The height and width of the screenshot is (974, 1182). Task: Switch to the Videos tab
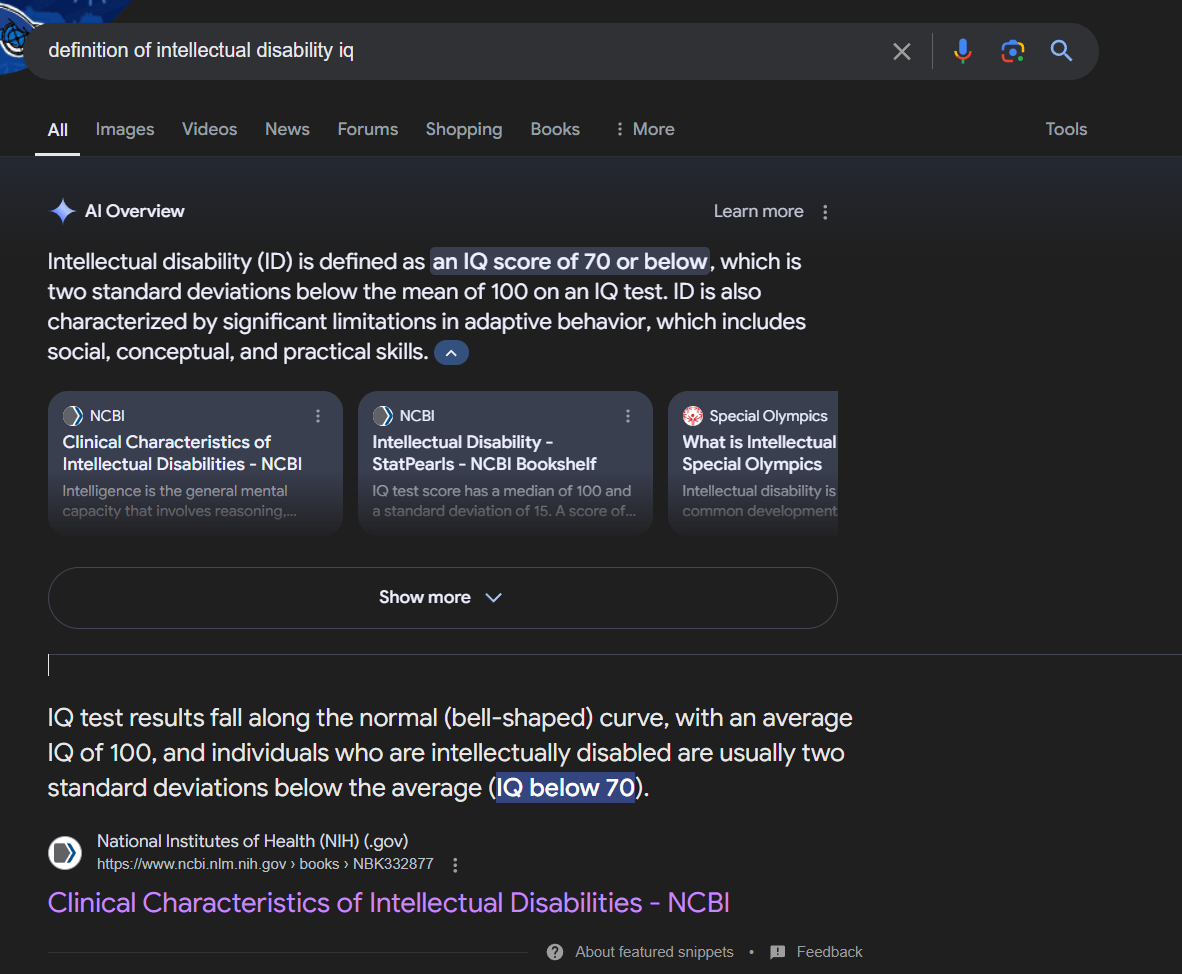pos(210,130)
